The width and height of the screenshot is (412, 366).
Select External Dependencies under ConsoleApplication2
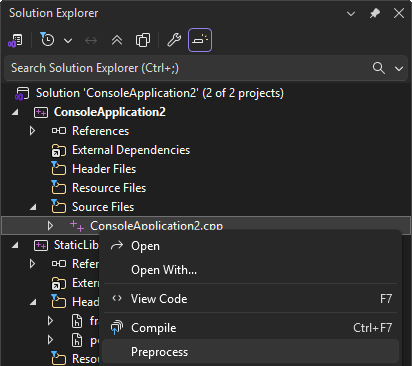click(x=131, y=150)
